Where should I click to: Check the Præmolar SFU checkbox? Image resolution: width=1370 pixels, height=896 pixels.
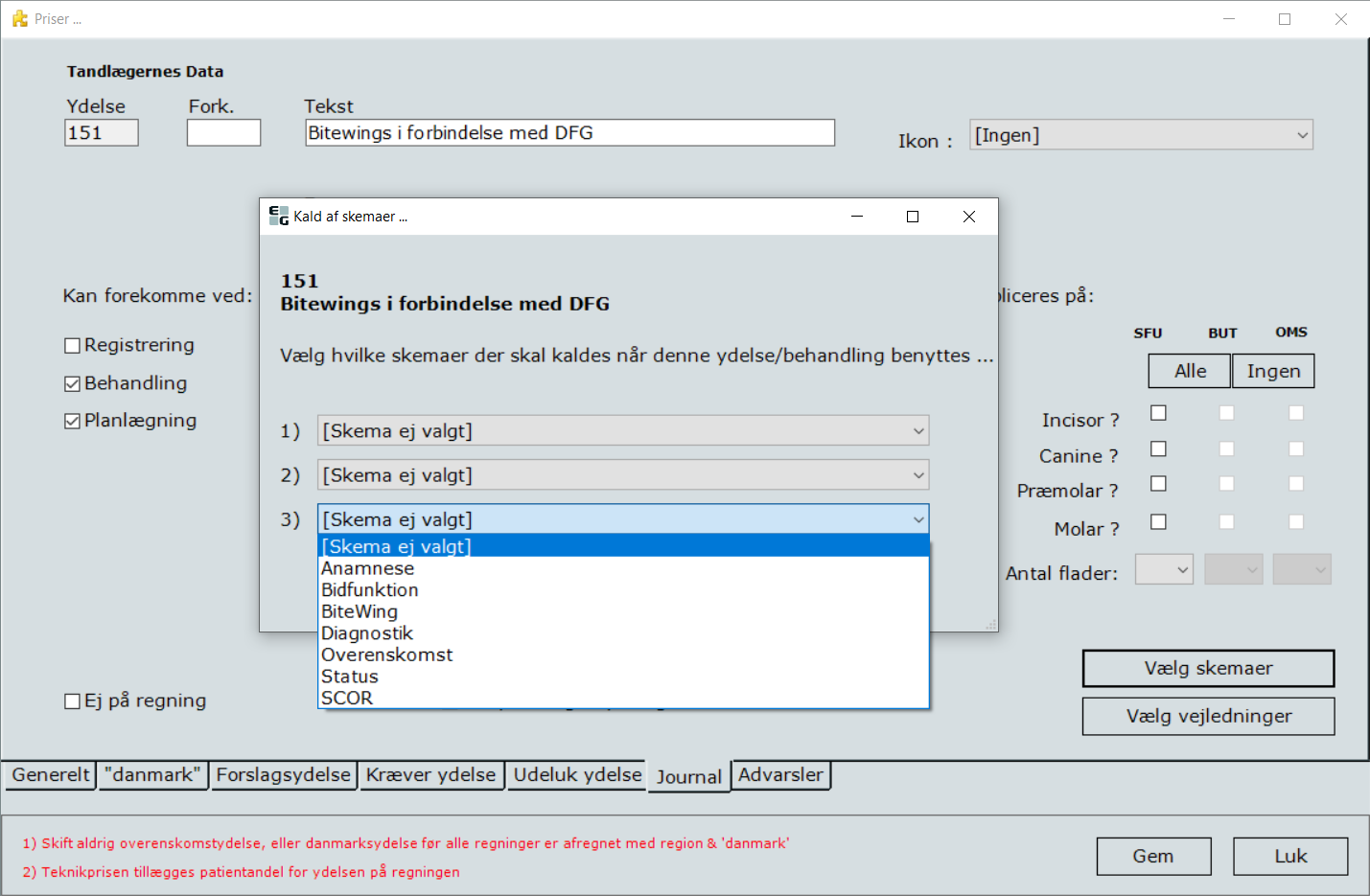(x=1158, y=484)
